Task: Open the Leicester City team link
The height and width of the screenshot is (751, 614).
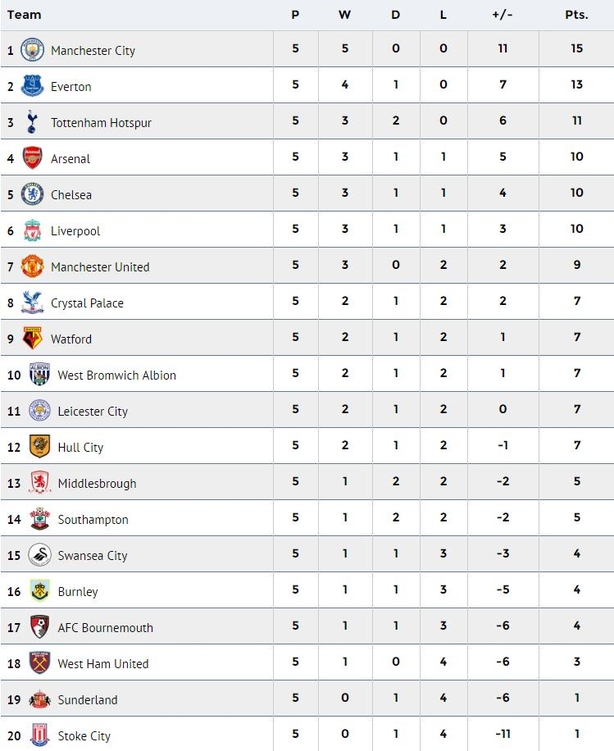Action: click(x=93, y=411)
